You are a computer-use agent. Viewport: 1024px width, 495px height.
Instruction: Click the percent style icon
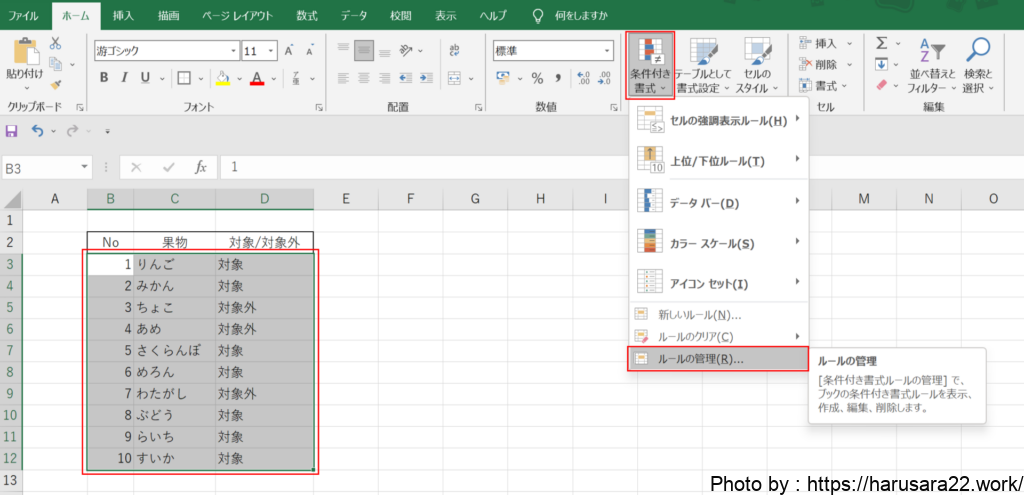point(536,78)
